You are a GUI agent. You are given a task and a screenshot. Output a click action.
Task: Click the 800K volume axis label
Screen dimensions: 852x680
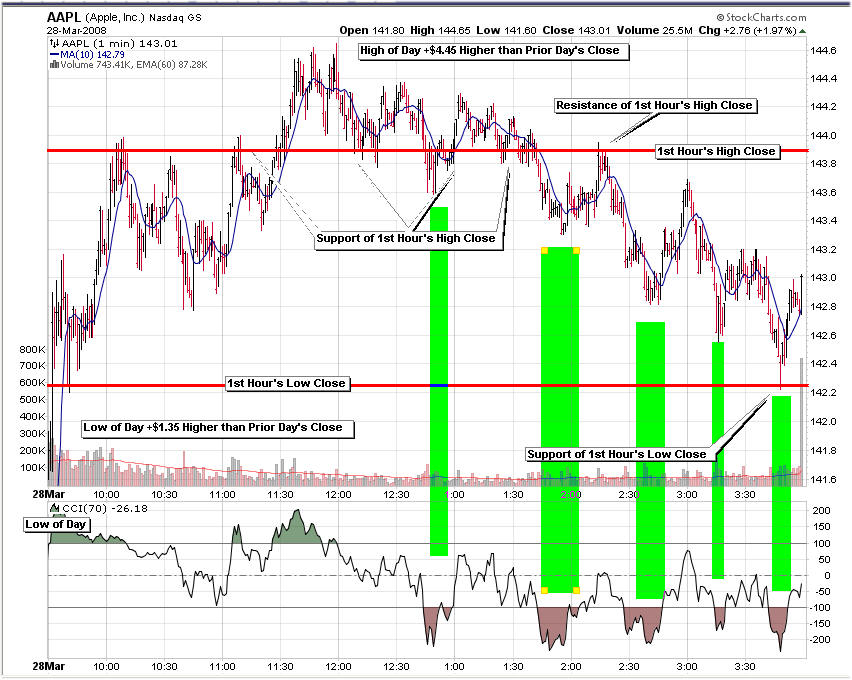coord(33,349)
